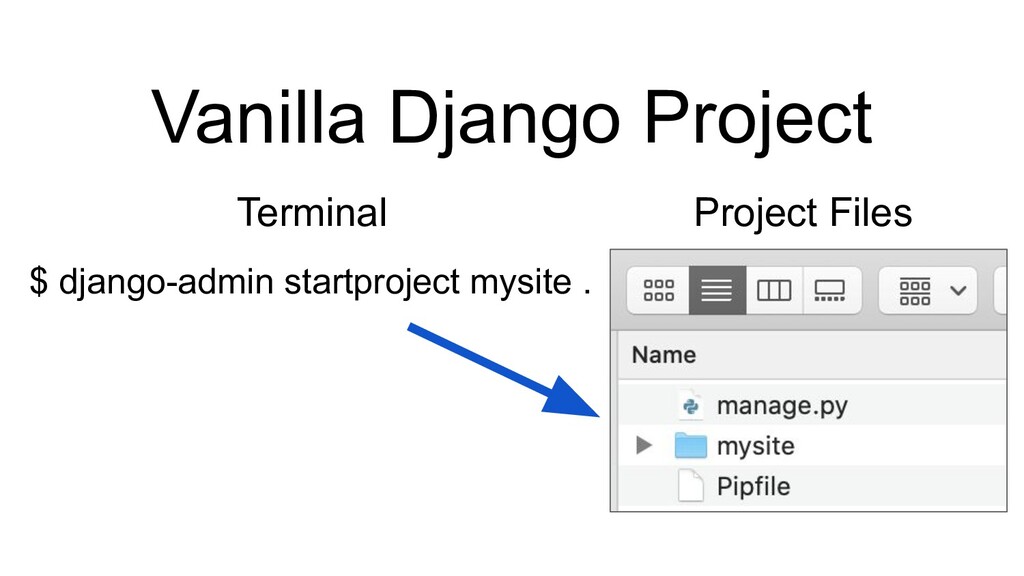Click the Pipfile document icon
The height and width of the screenshot is (576, 1024).
pos(690,486)
